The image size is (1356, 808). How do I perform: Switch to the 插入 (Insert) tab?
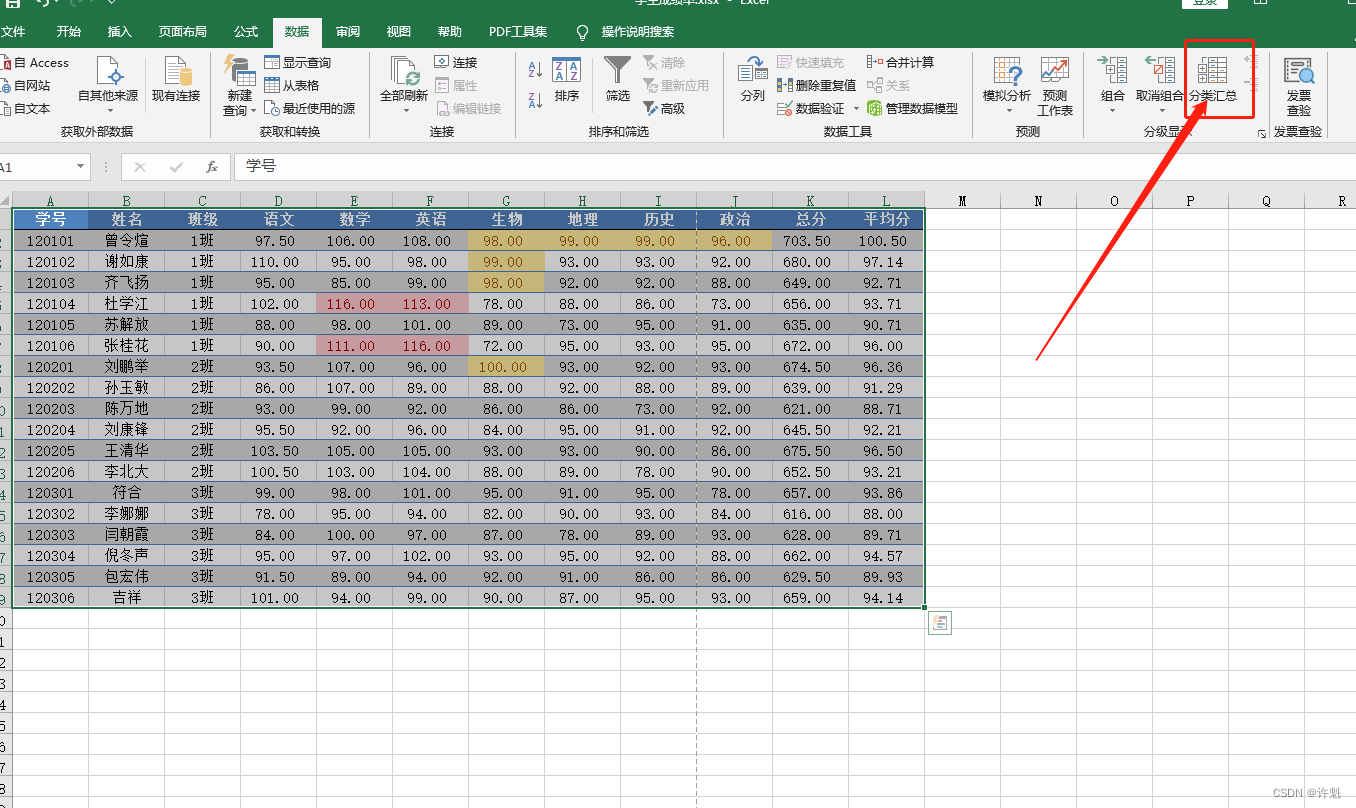click(x=119, y=32)
